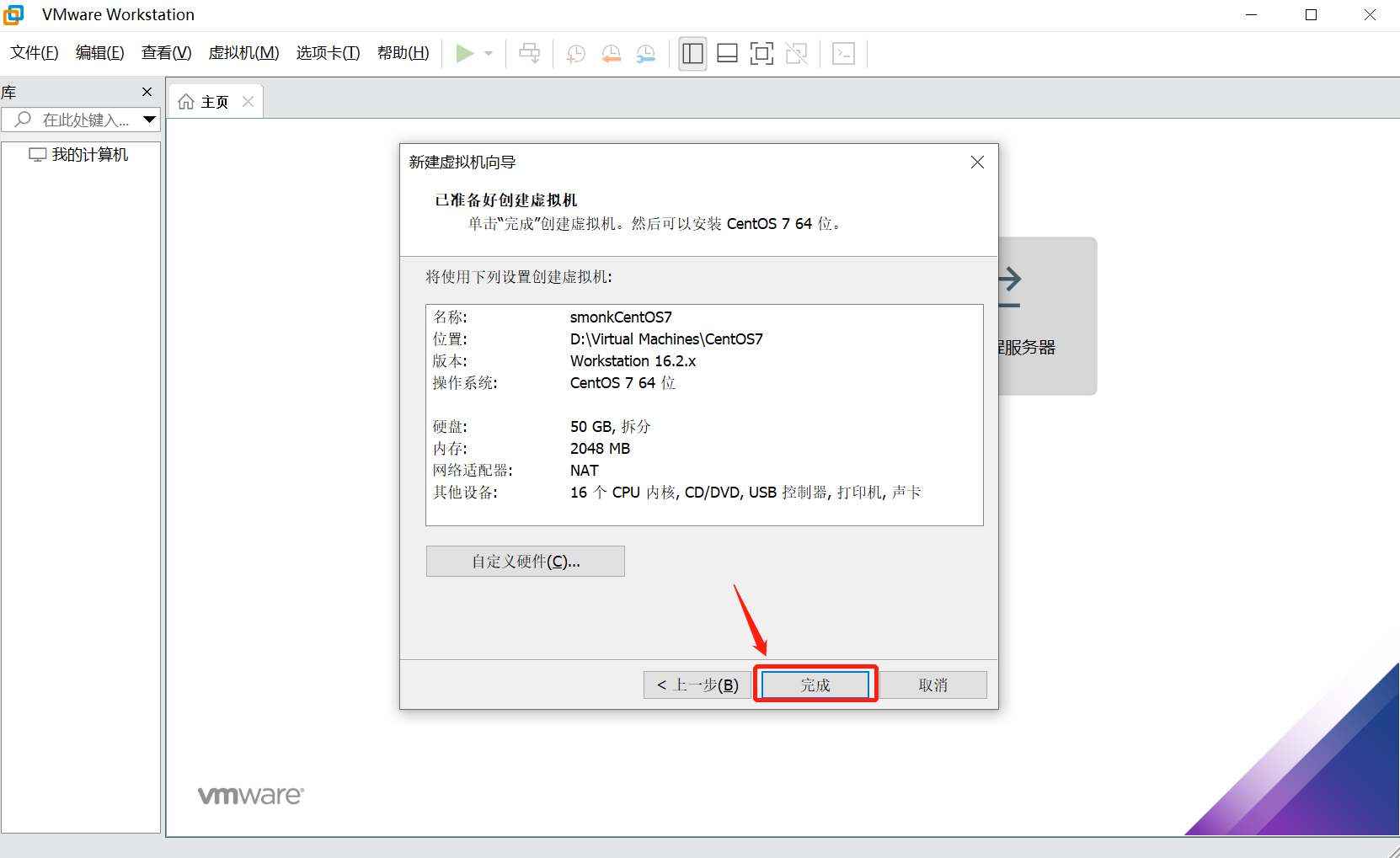Close the 库 sidebar panel
This screenshot has height=858, width=1400.
[147, 92]
